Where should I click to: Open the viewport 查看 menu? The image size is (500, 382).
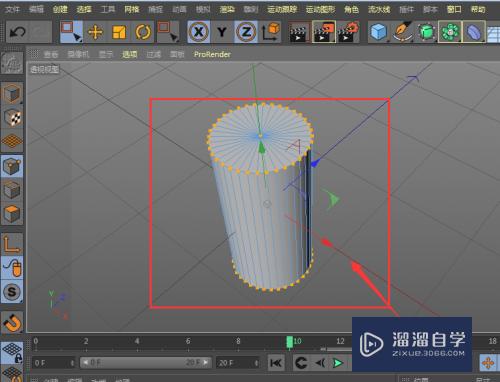click(x=51, y=54)
